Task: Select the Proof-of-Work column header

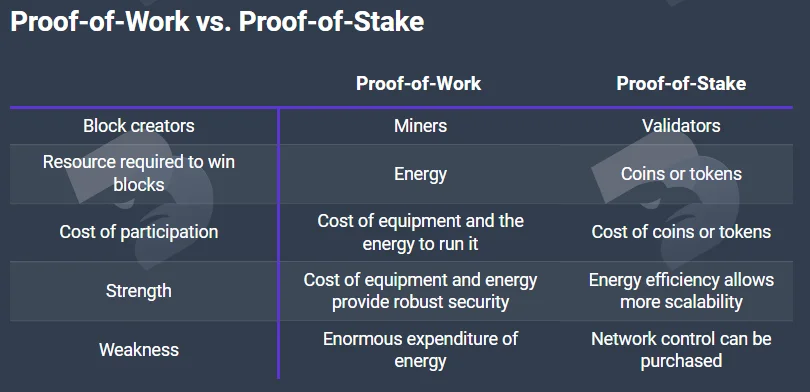Action: tap(418, 84)
